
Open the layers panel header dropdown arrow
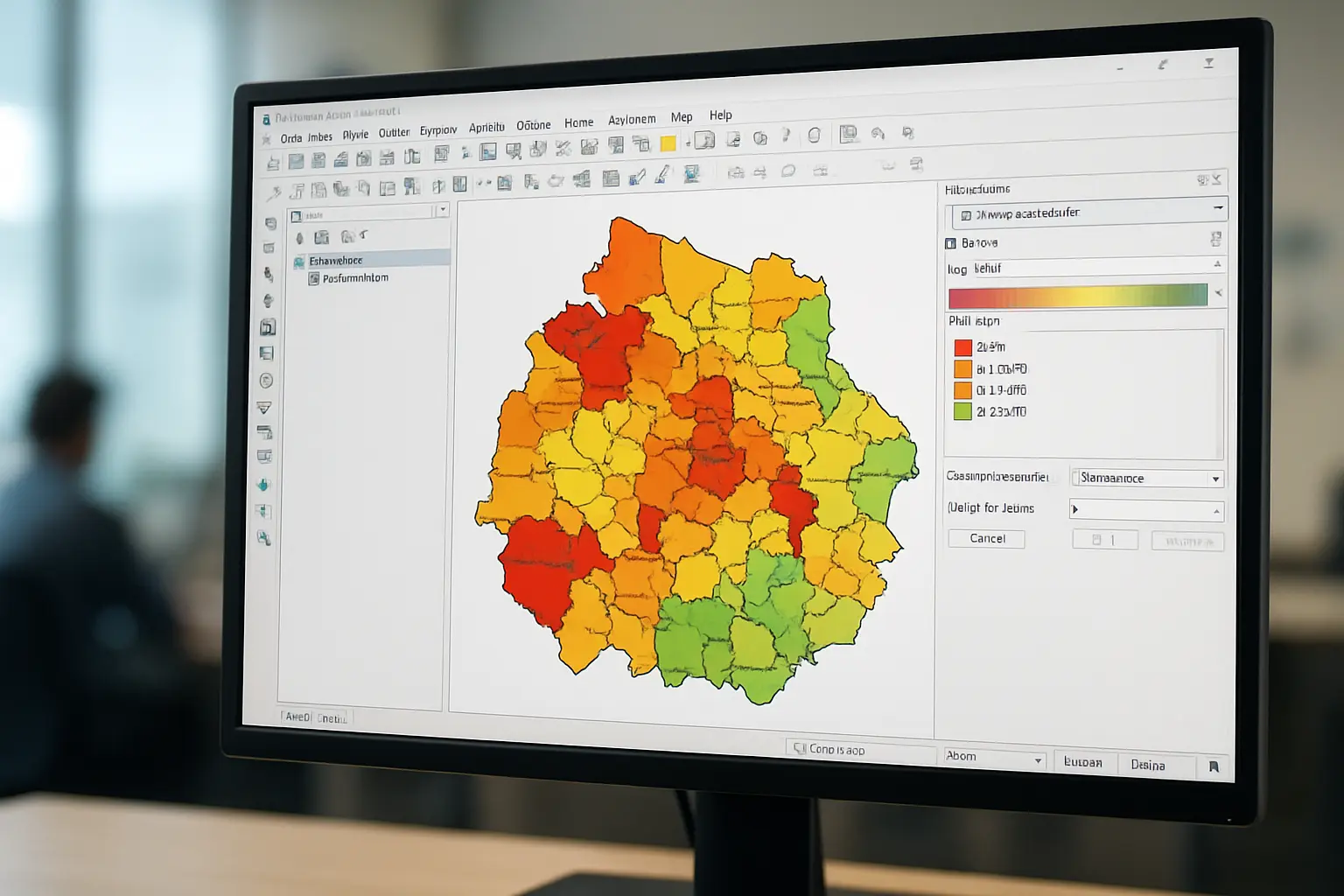tap(443, 209)
